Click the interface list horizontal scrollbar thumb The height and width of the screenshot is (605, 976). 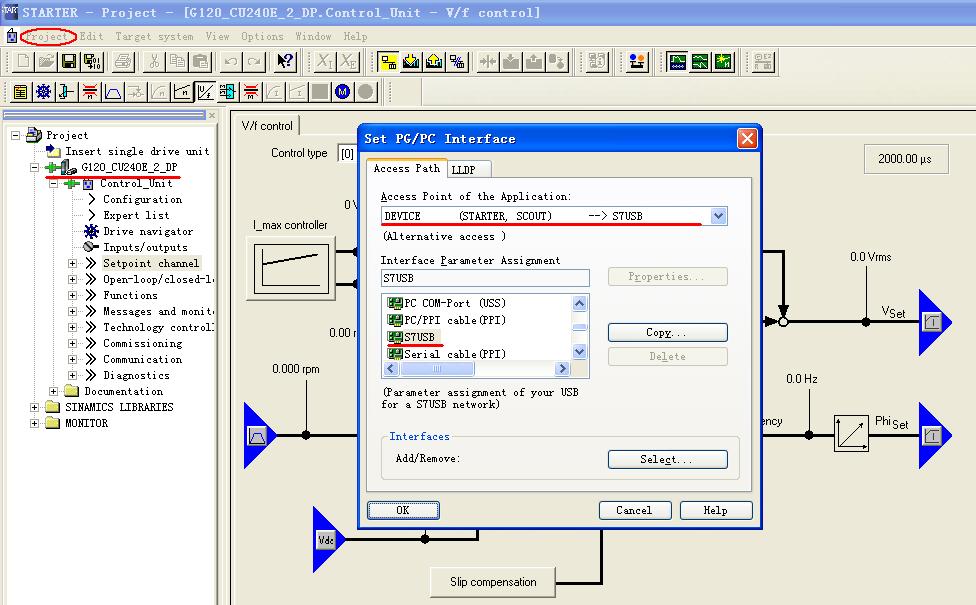pyautogui.click(x=438, y=368)
